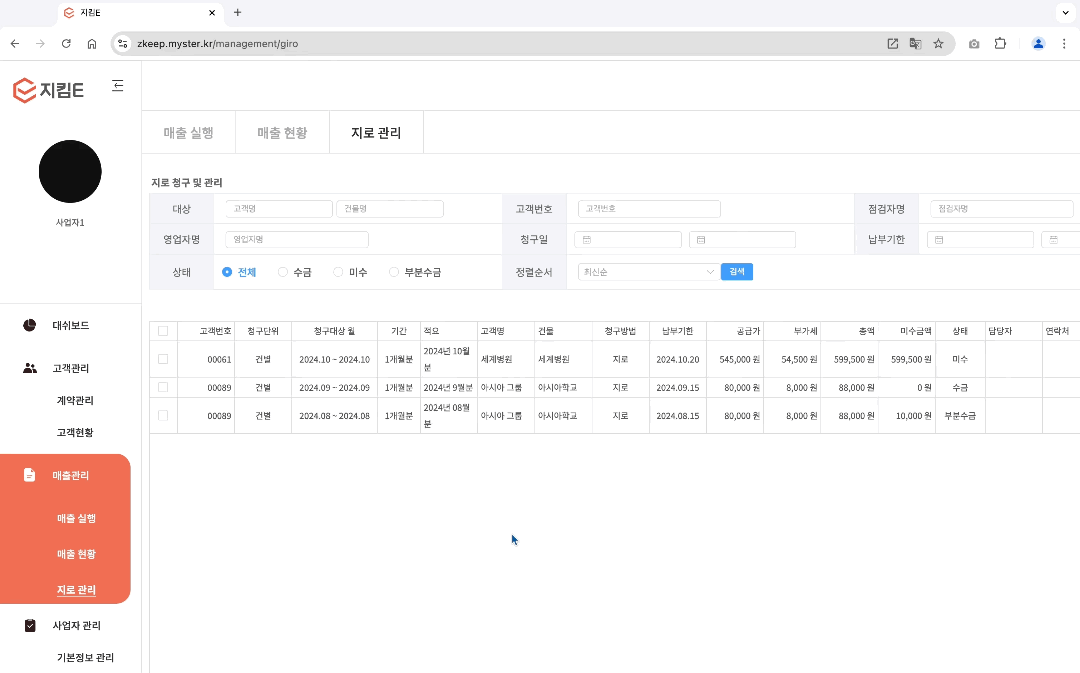Click the 사업자 관리 clipboard icon
This screenshot has width=1080, height=673.
[x=30, y=626]
